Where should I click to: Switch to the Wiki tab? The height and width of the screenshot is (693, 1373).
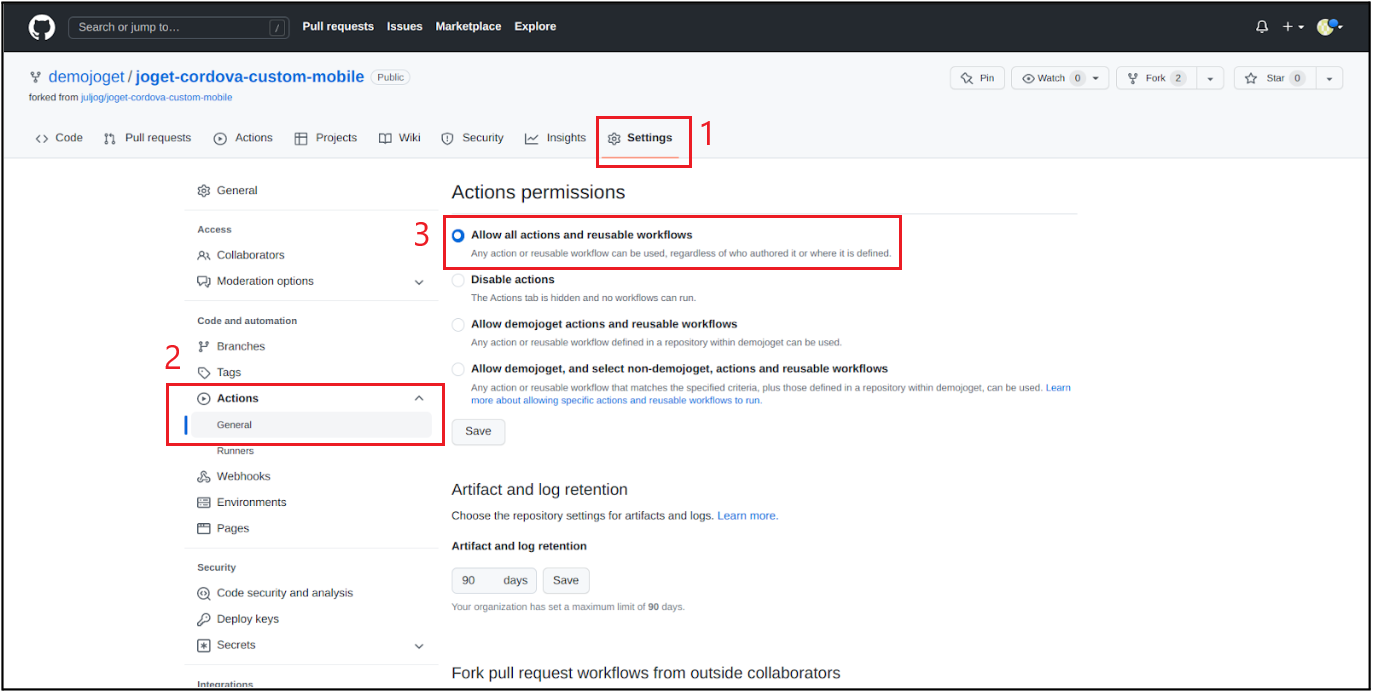tap(400, 138)
